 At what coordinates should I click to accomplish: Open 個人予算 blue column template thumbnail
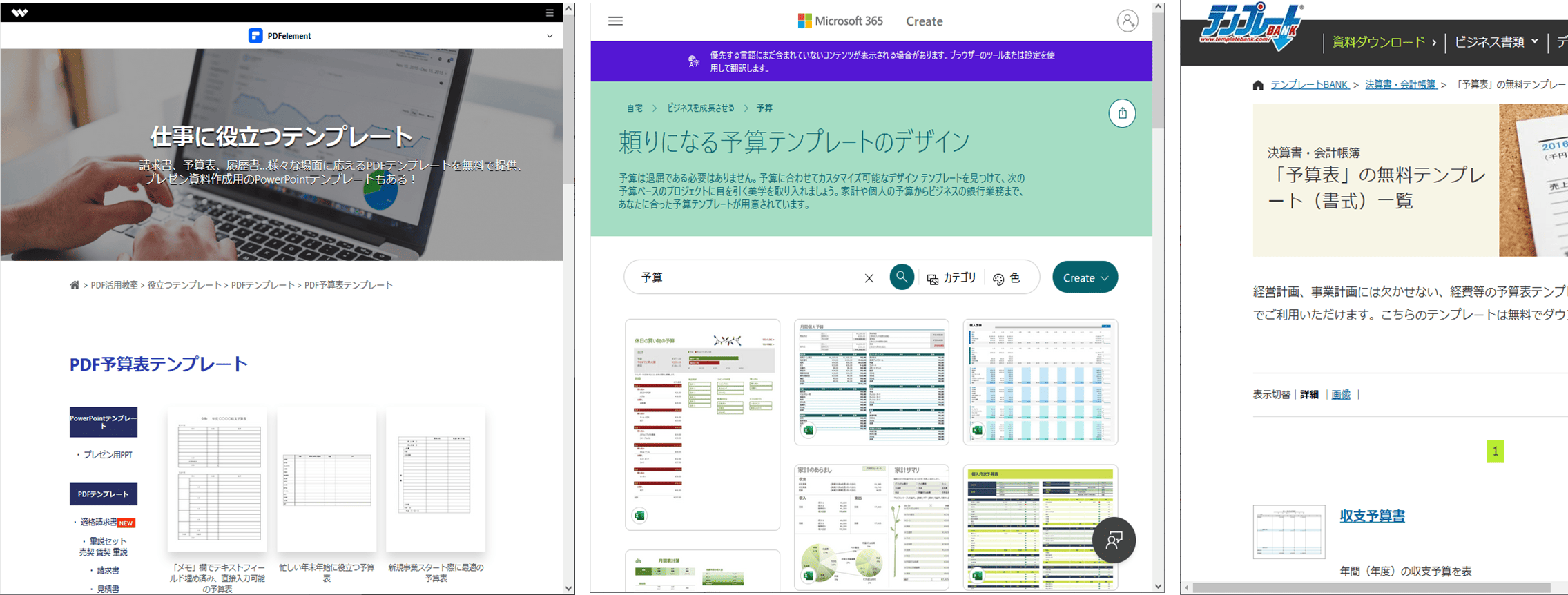(x=1041, y=382)
